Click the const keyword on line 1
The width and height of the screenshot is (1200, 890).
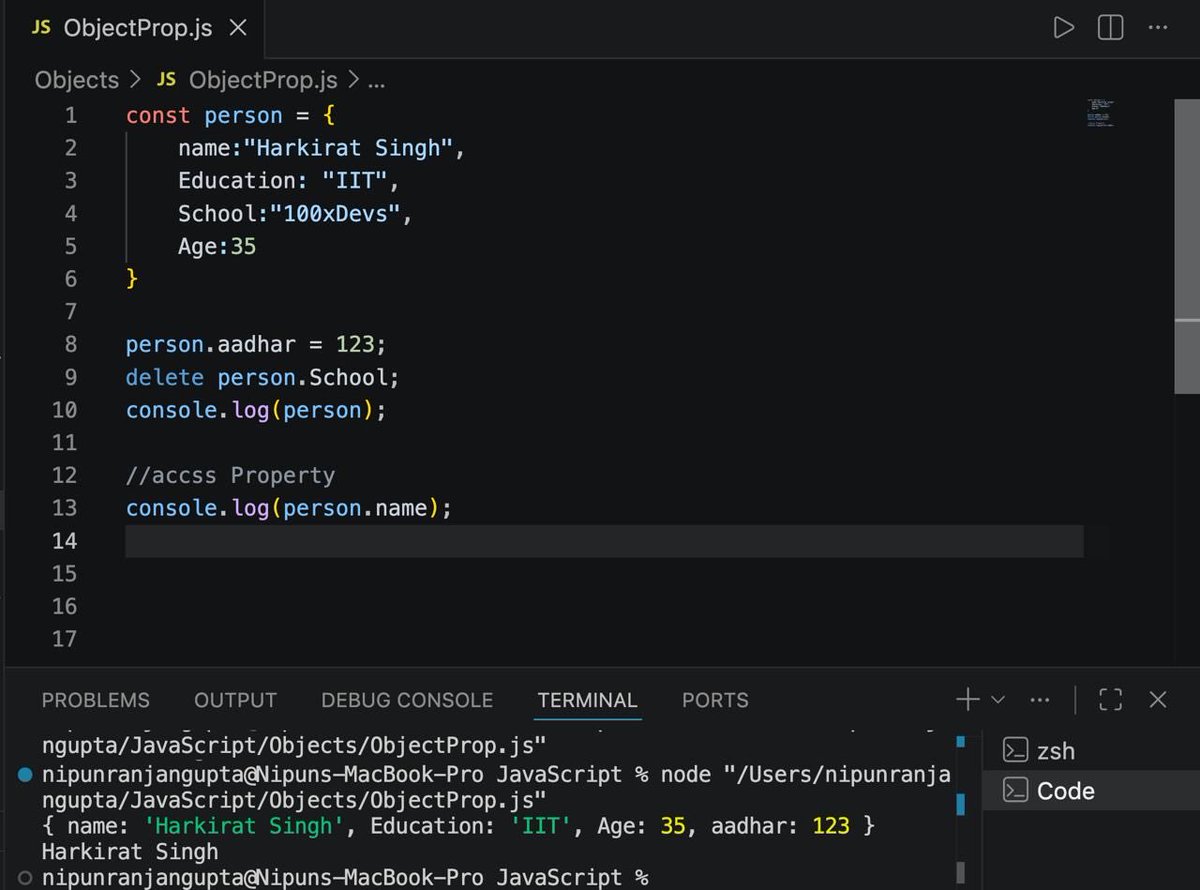[x=158, y=115]
